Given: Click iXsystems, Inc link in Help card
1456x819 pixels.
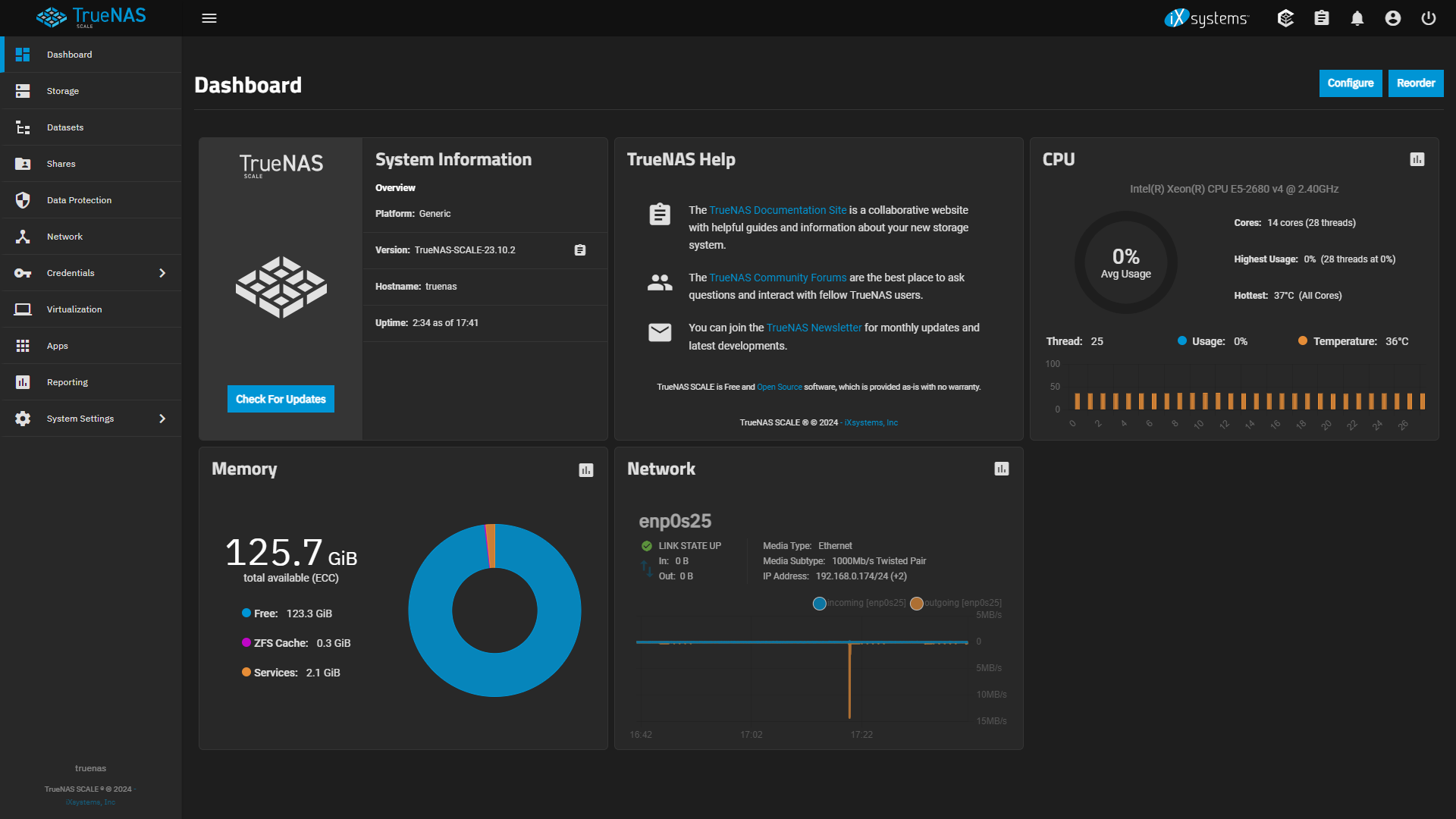Looking at the screenshot, I should (871, 422).
